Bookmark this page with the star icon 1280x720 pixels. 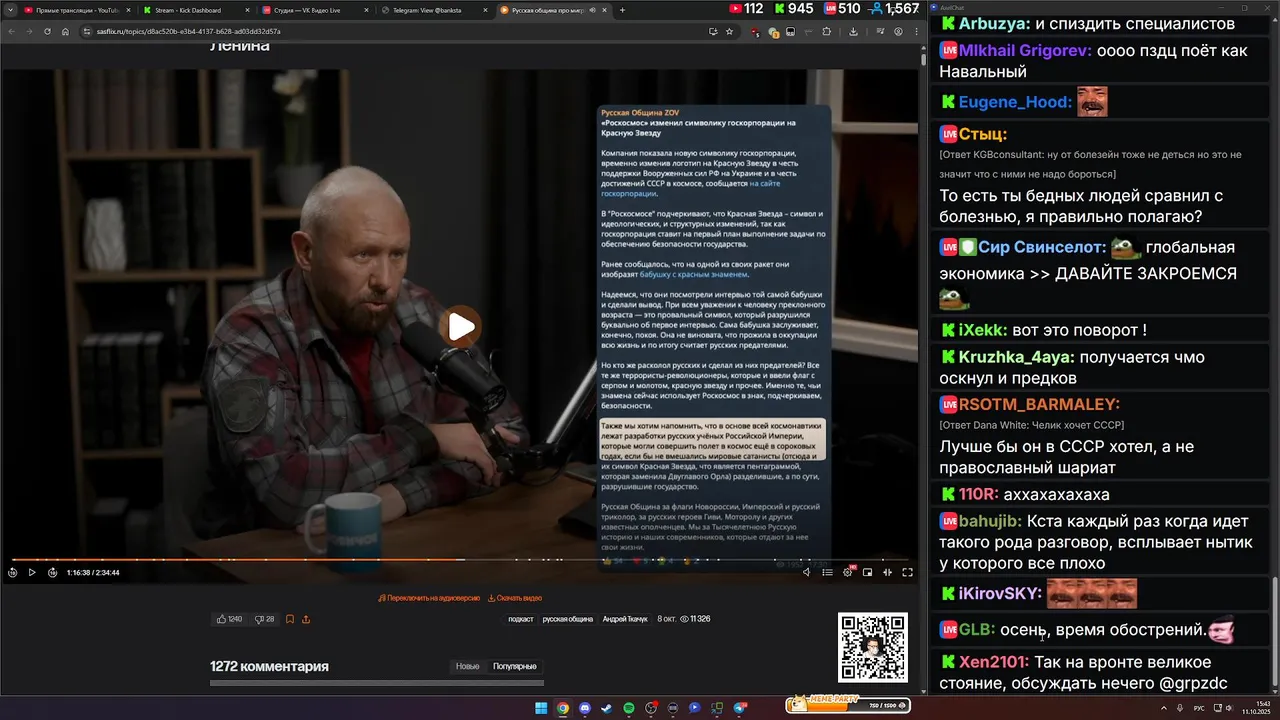coord(729,31)
